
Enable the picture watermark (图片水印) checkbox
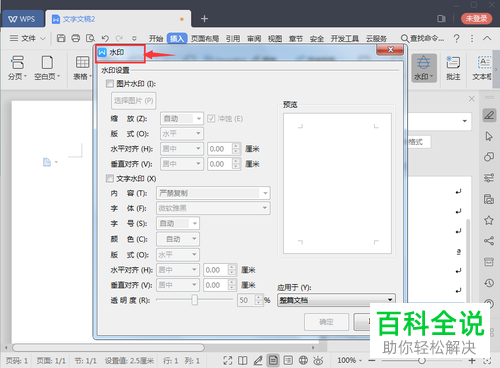110,84
